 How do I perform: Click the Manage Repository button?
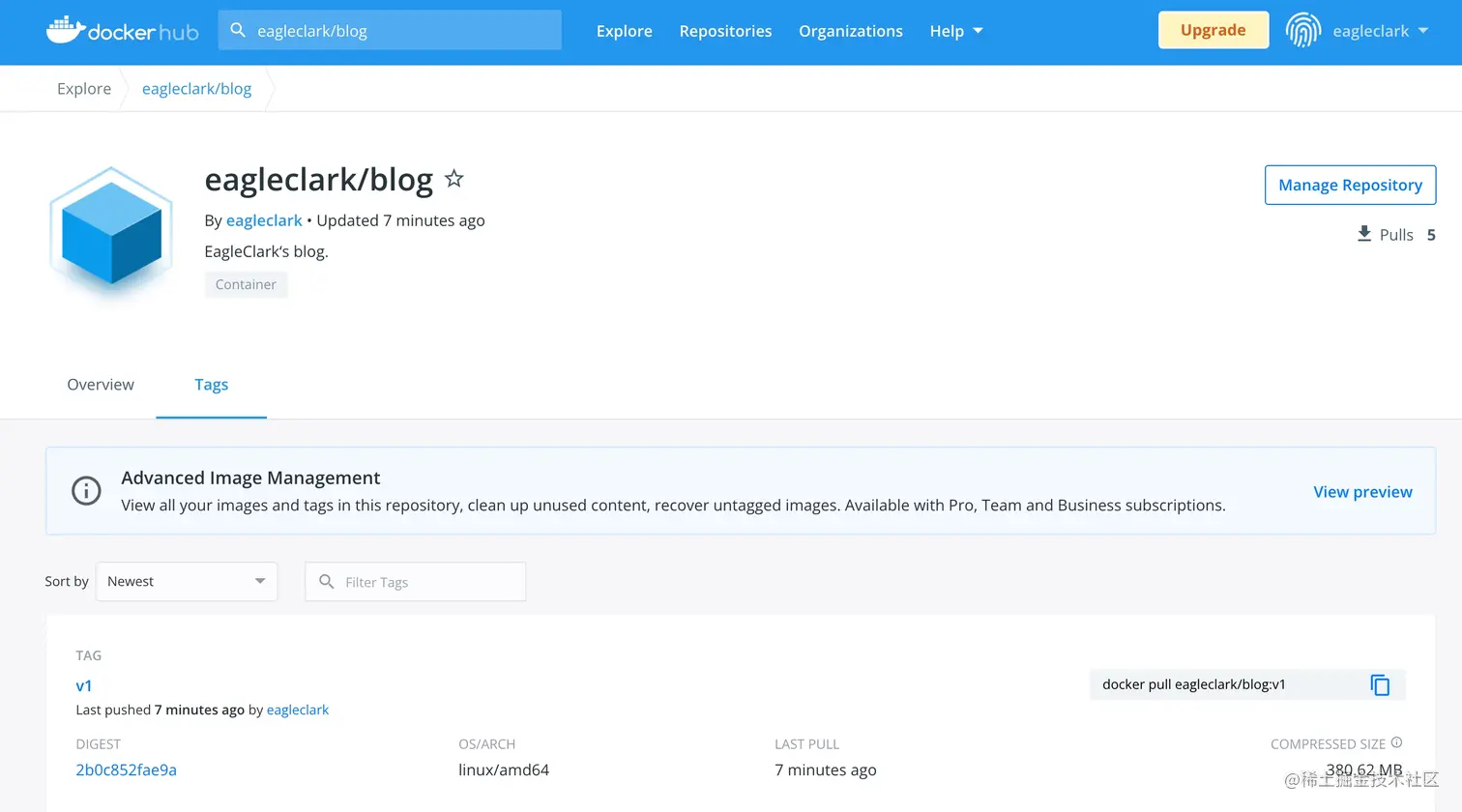pyautogui.click(x=1350, y=185)
